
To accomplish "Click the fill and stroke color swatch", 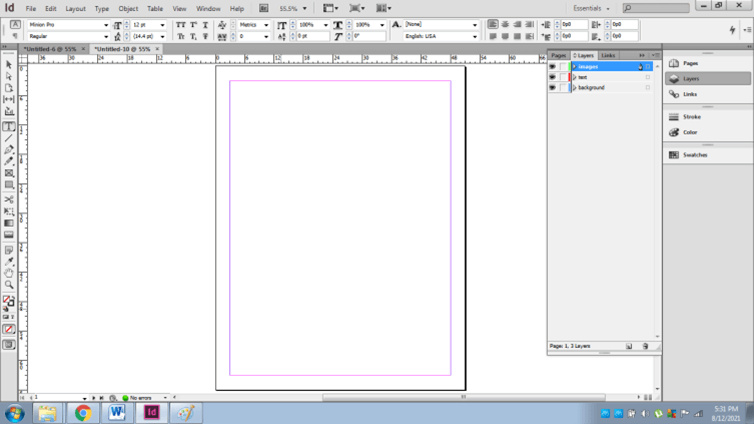I will point(8,300).
